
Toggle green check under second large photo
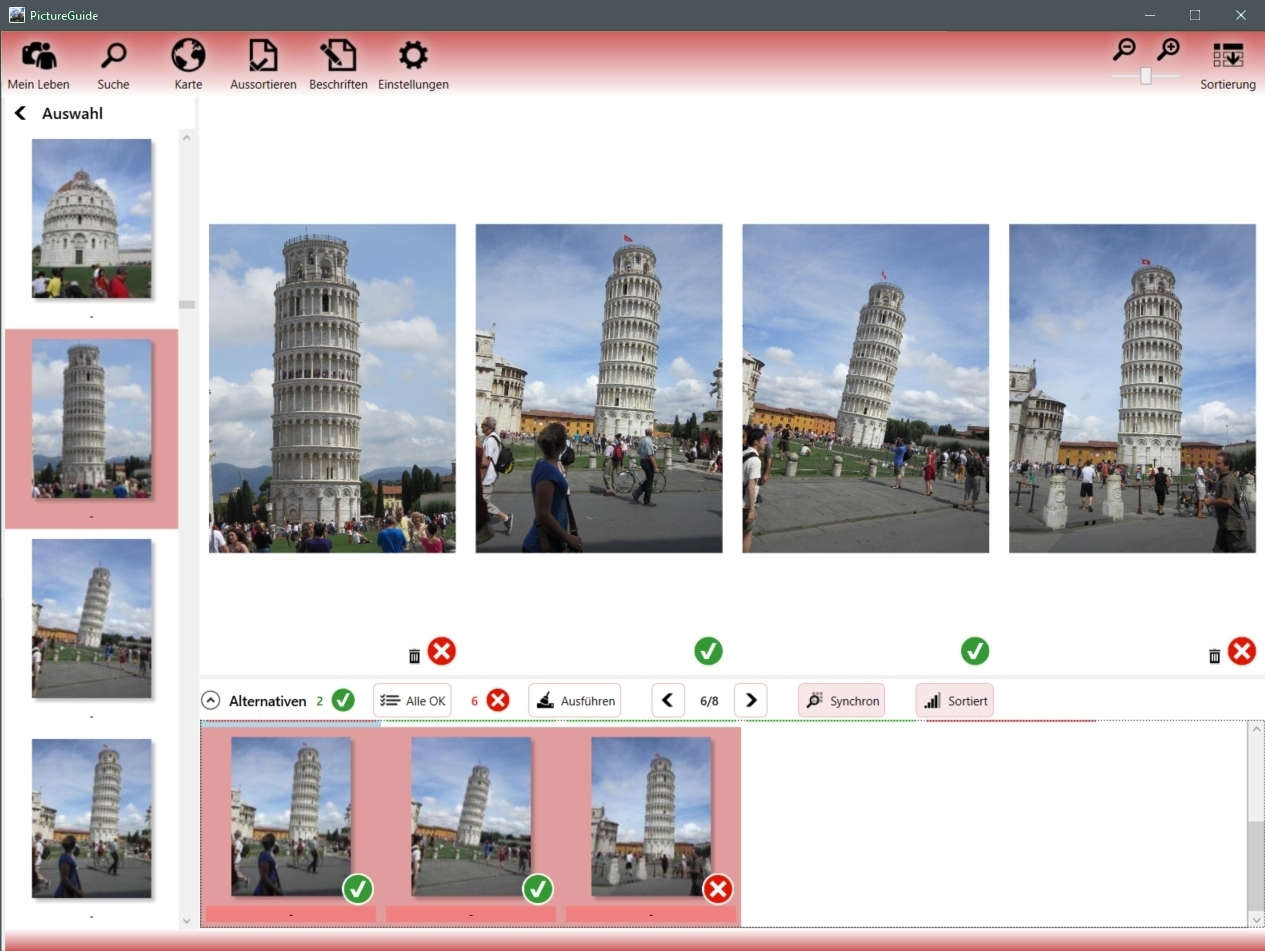pyautogui.click(x=708, y=652)
